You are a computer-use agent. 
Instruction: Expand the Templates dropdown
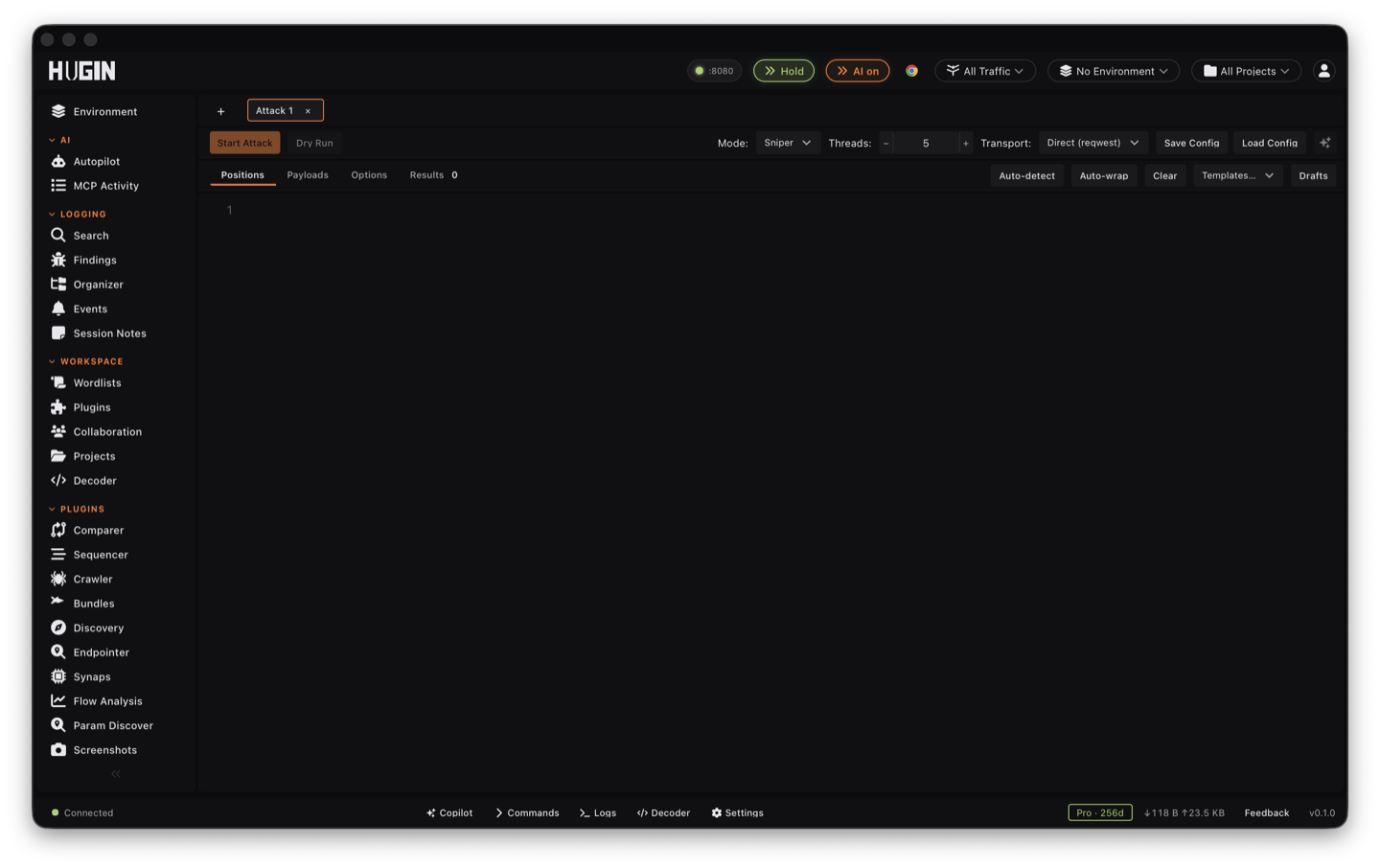[x=1238, y=175]
